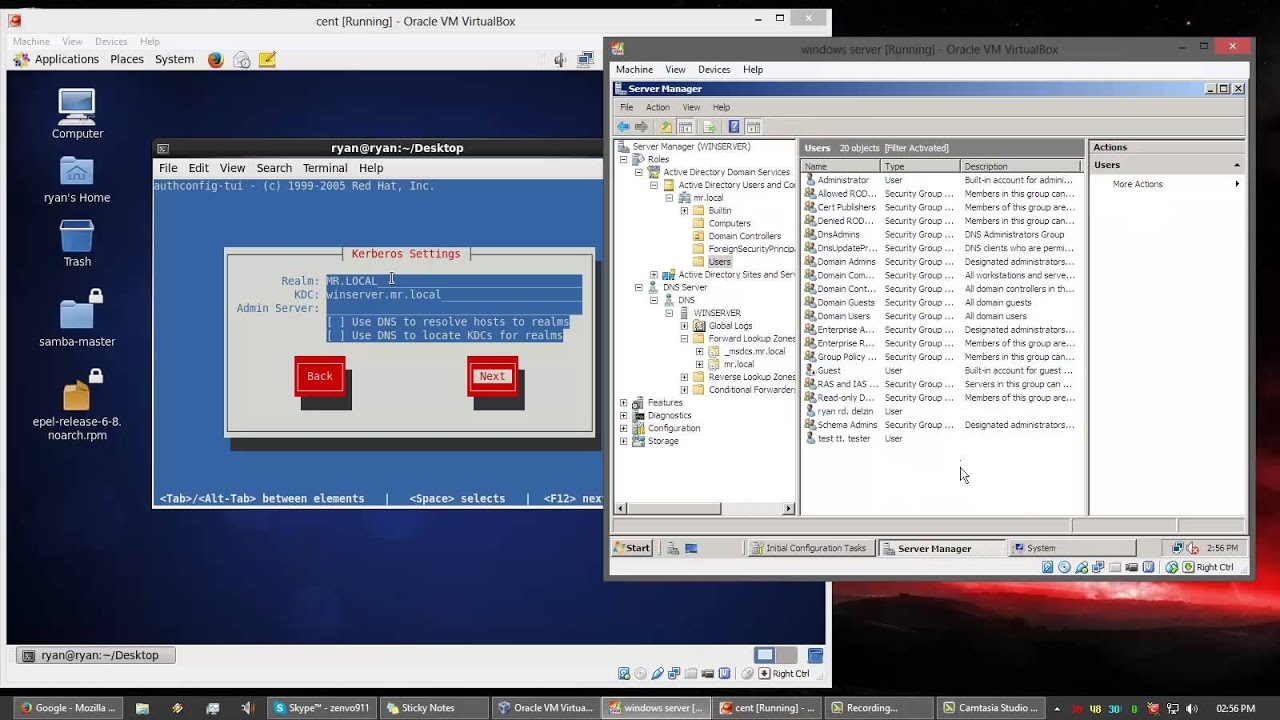Select Domain Controllers in the AD tree
Image resolution: width=1280 pixels, height=720 pixels.
pos(745,237)
